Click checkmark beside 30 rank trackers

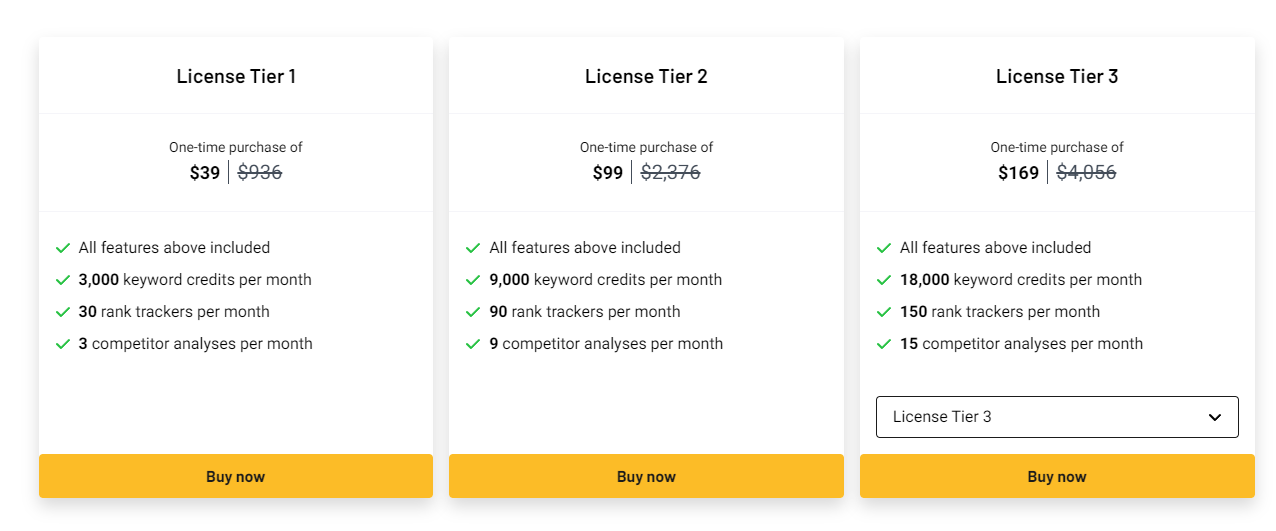[63, 312]
